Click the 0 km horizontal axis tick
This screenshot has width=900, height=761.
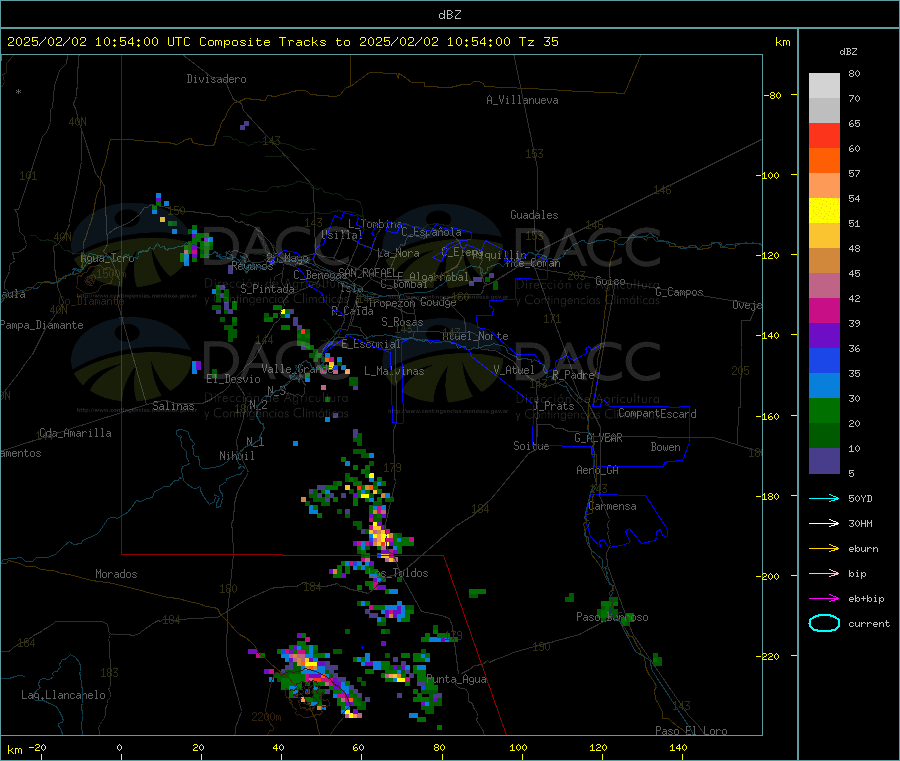pos(119,747)
